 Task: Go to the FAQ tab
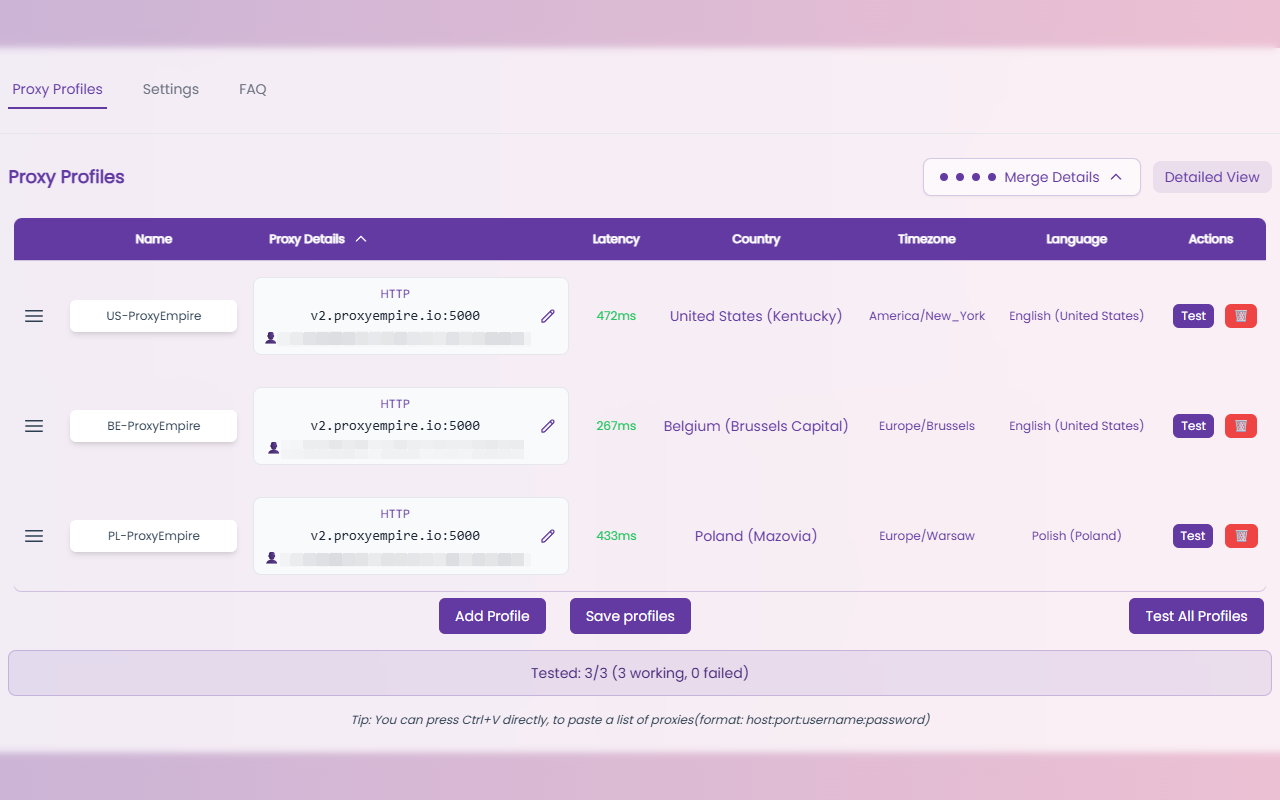pos(253,89)
